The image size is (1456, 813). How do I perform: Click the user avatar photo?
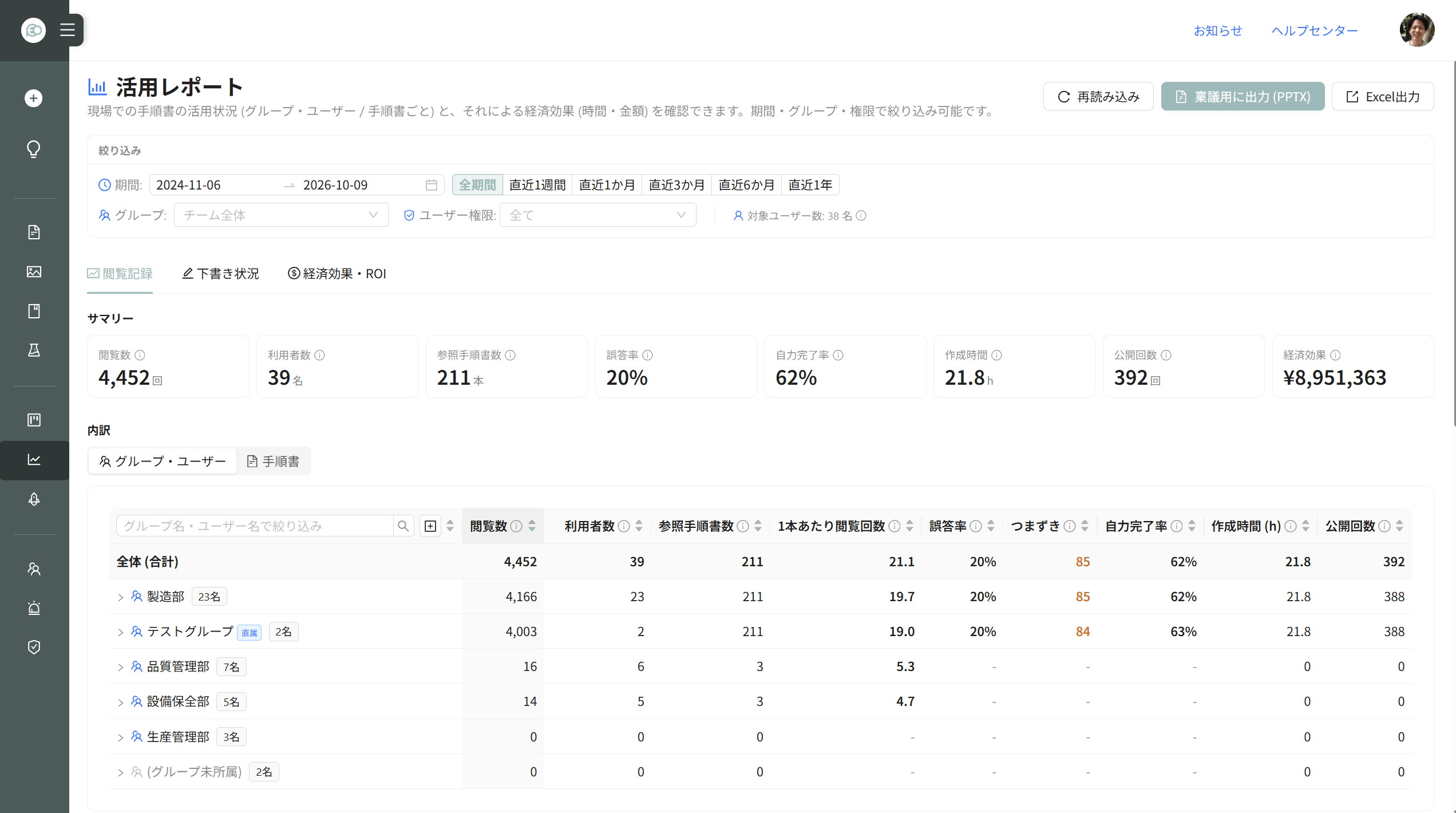(x=1417, y=30)
